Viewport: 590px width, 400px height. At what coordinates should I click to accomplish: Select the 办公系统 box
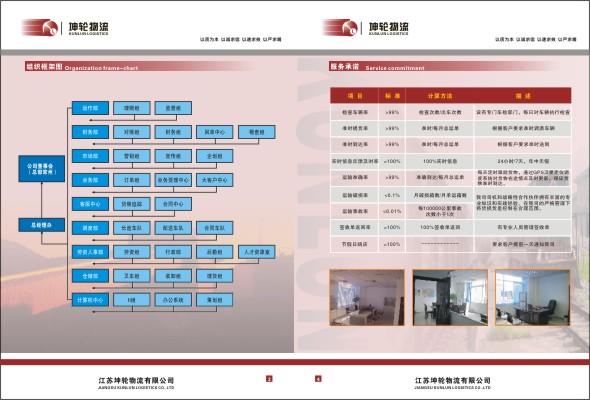(173, 300)
